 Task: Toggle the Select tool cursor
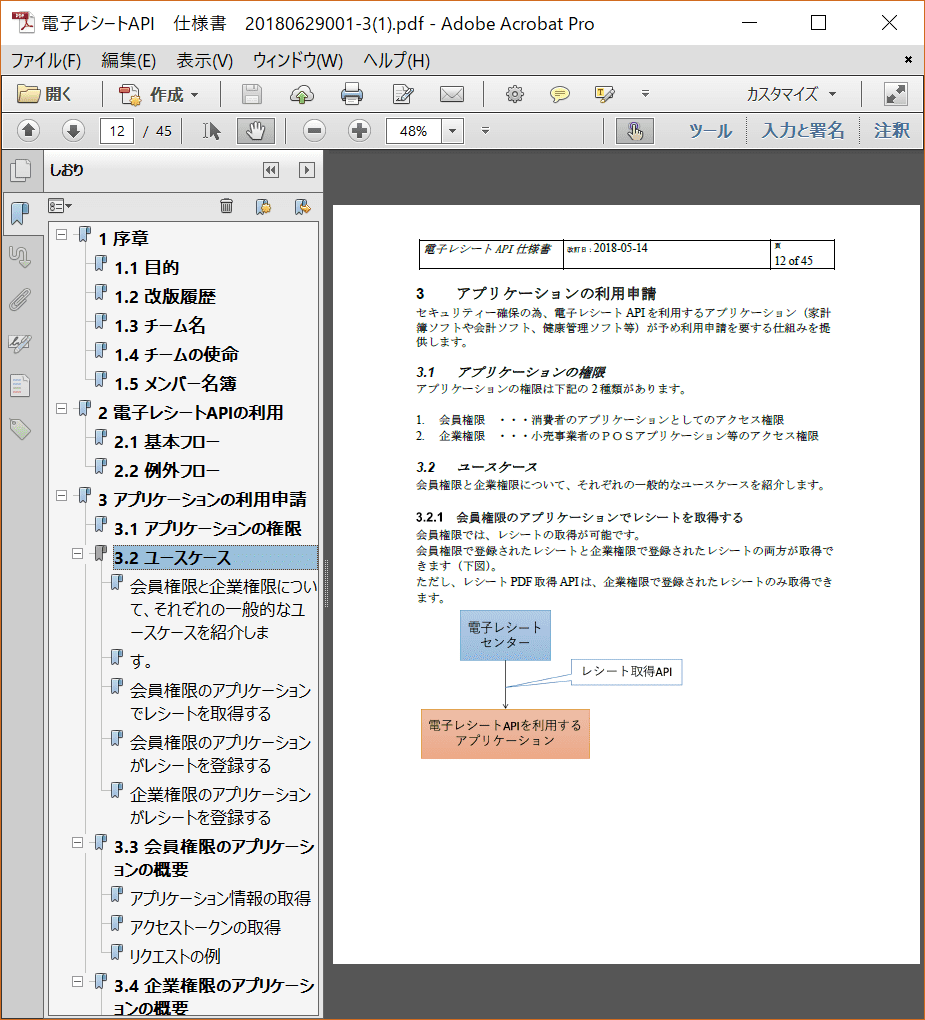point(212,131)
